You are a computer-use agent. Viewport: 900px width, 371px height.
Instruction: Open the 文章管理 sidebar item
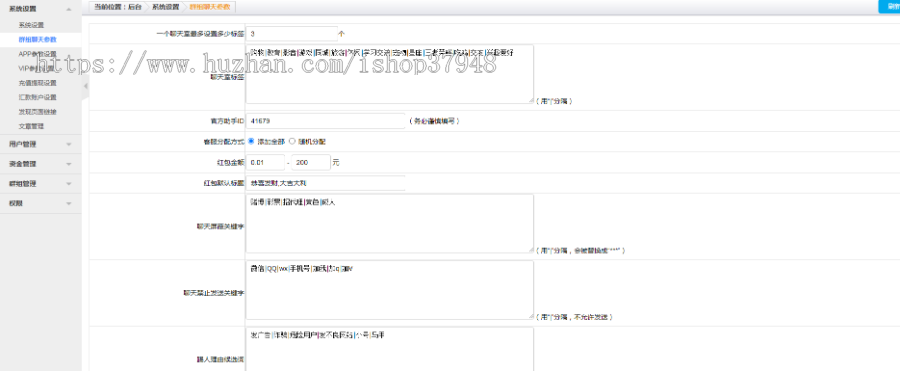coord(31,126)
